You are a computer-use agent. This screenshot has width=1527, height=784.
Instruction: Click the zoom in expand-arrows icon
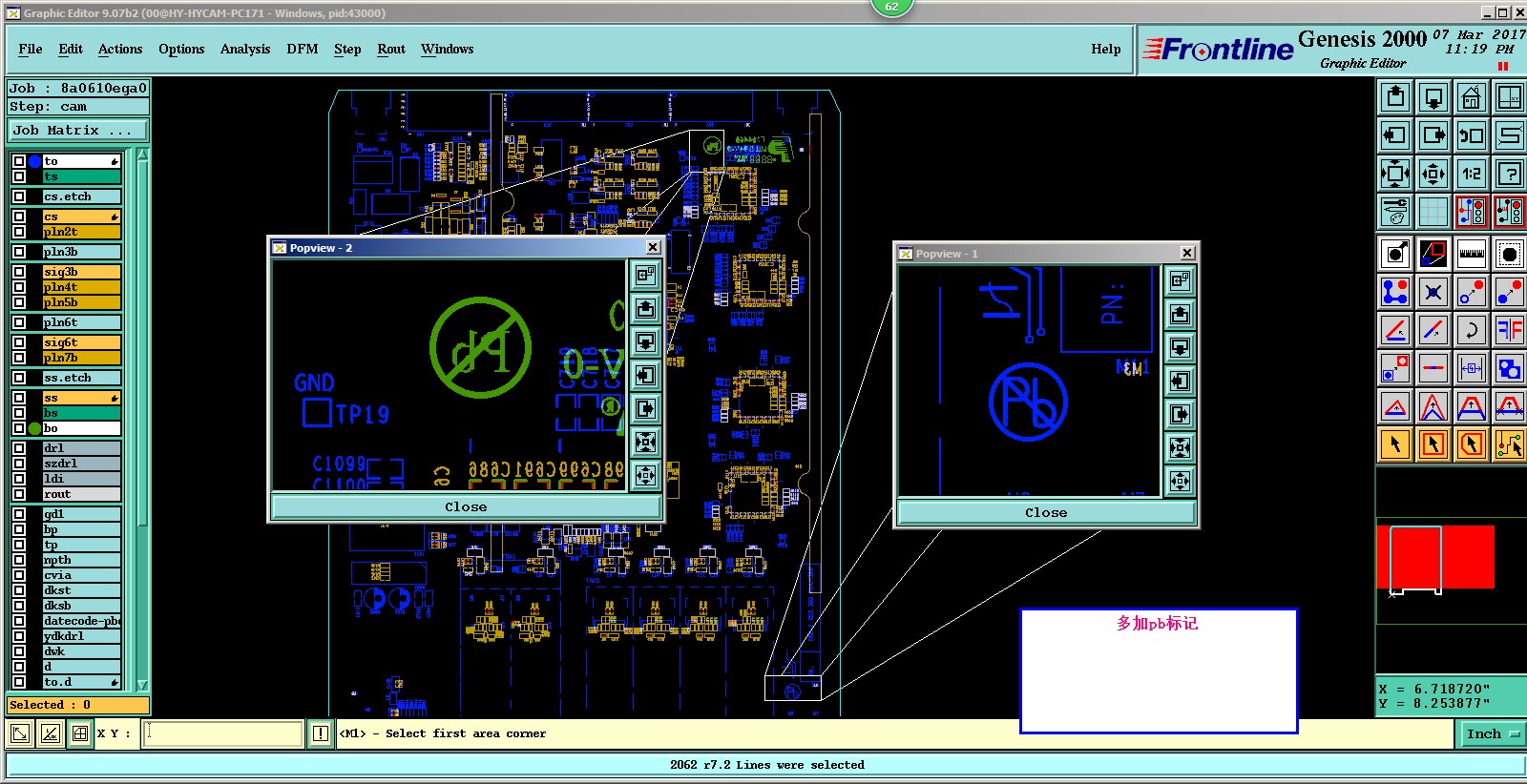tap(1395, 174)
